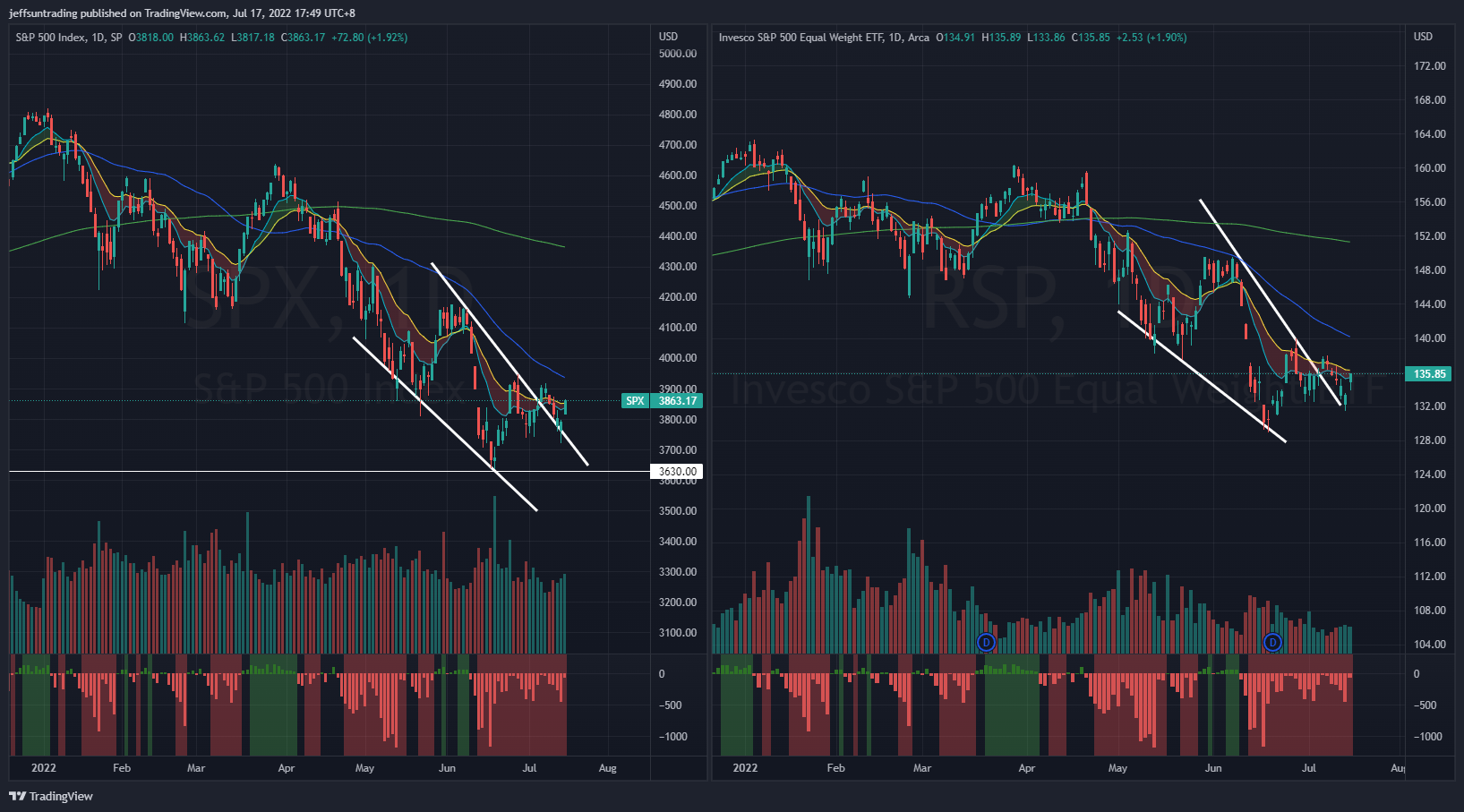Screen dimensions: 1464x812
Task: Click the Mar label on SPX time axis
Action: [196, 768]
